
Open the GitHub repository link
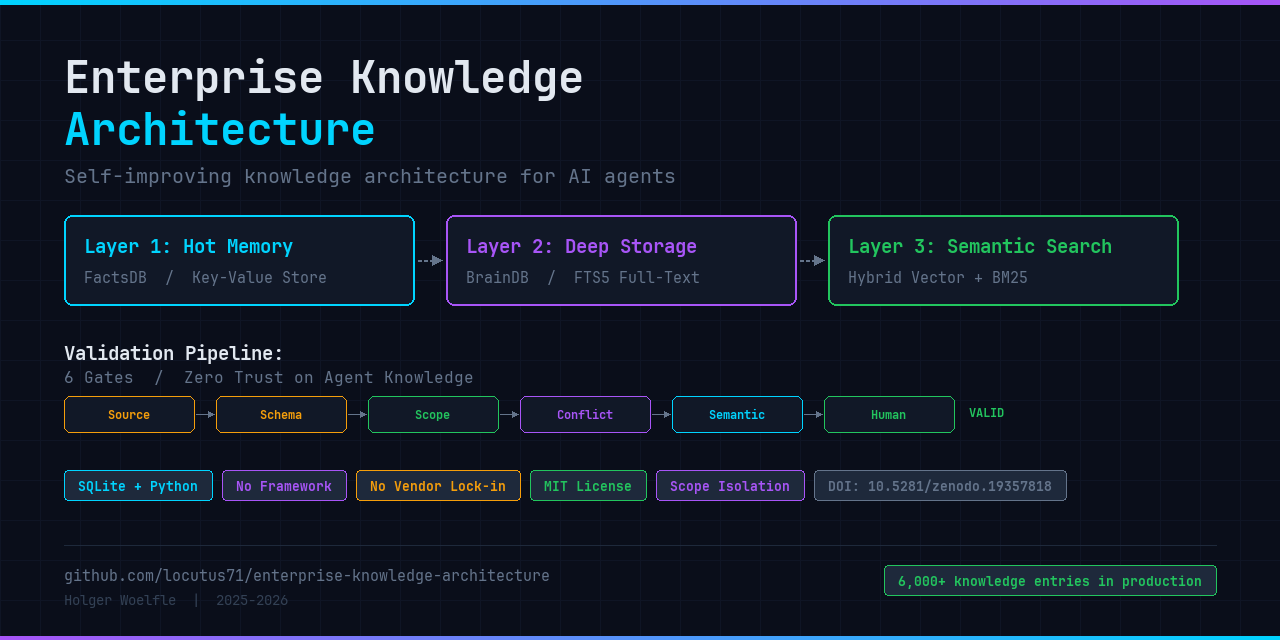pos(306,575)
